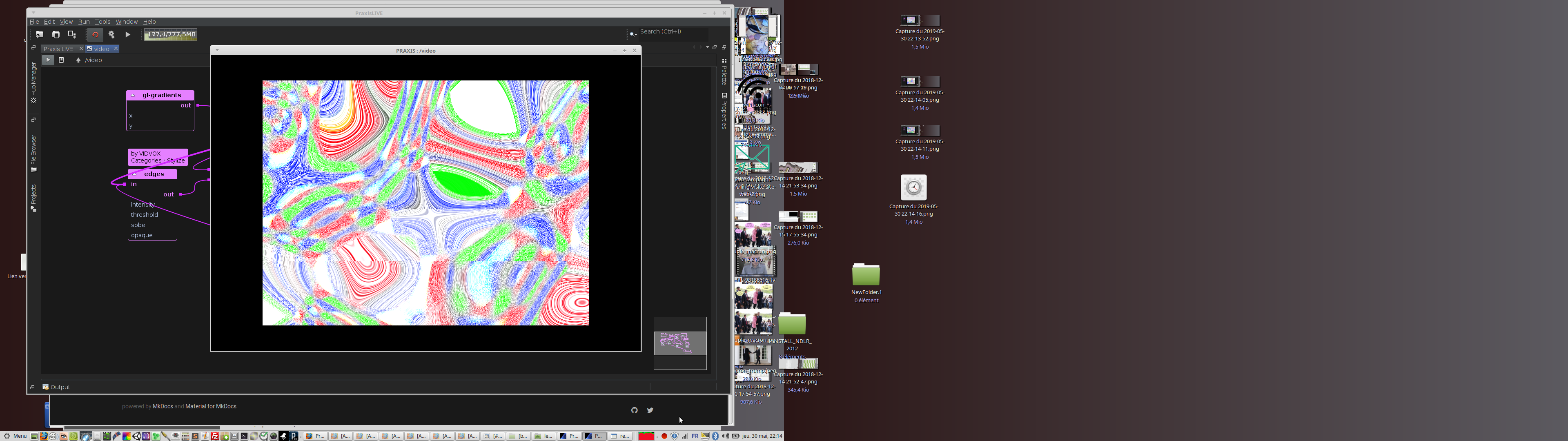This screenshot has height=441, width=1568.
Task: Open the Properties side panel
Action: click(724, 112)
